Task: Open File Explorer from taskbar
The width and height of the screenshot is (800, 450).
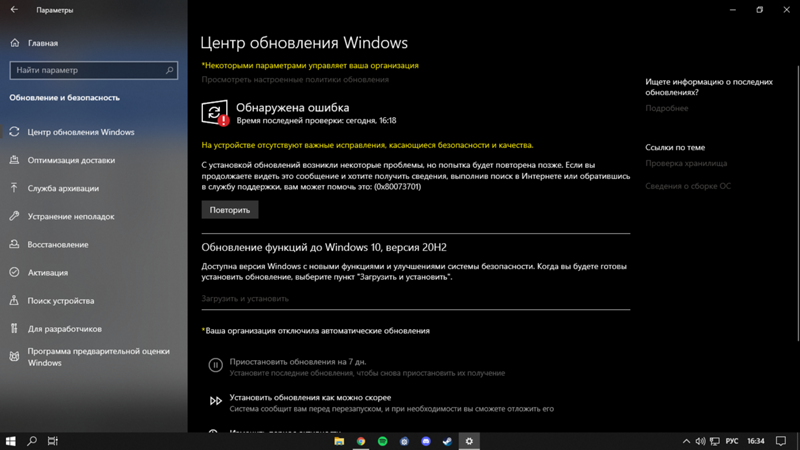Action: tap(339, 441)
